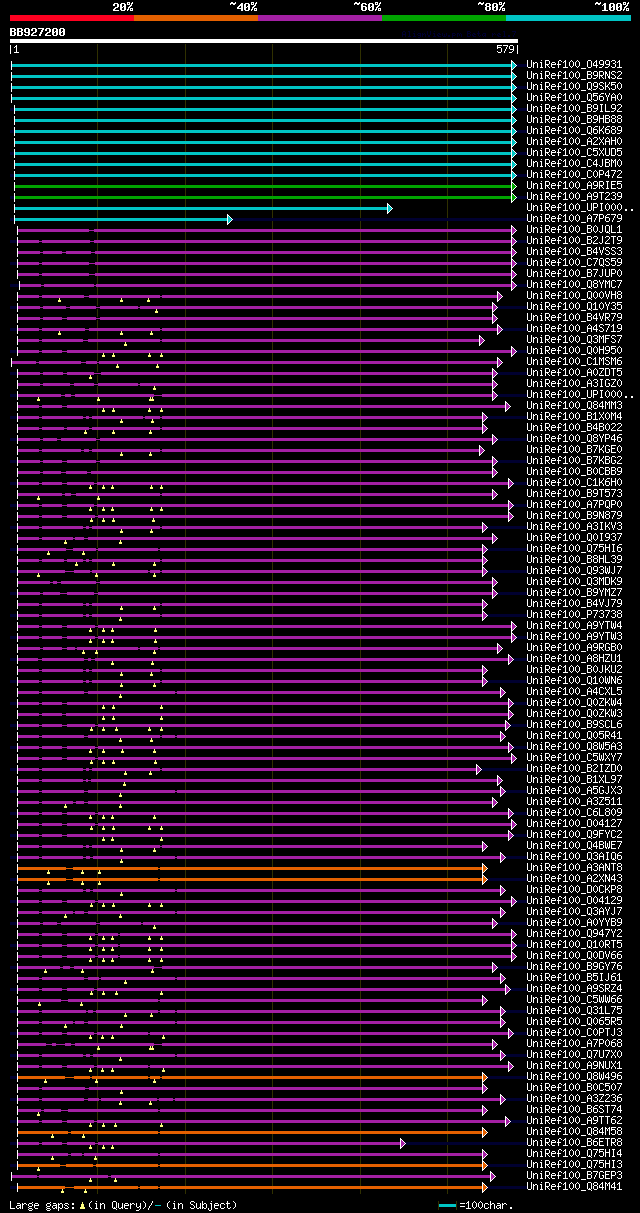Click the UniRef100_Q10WN6 label
640x1213 pixels.
(x=574, y=680)
